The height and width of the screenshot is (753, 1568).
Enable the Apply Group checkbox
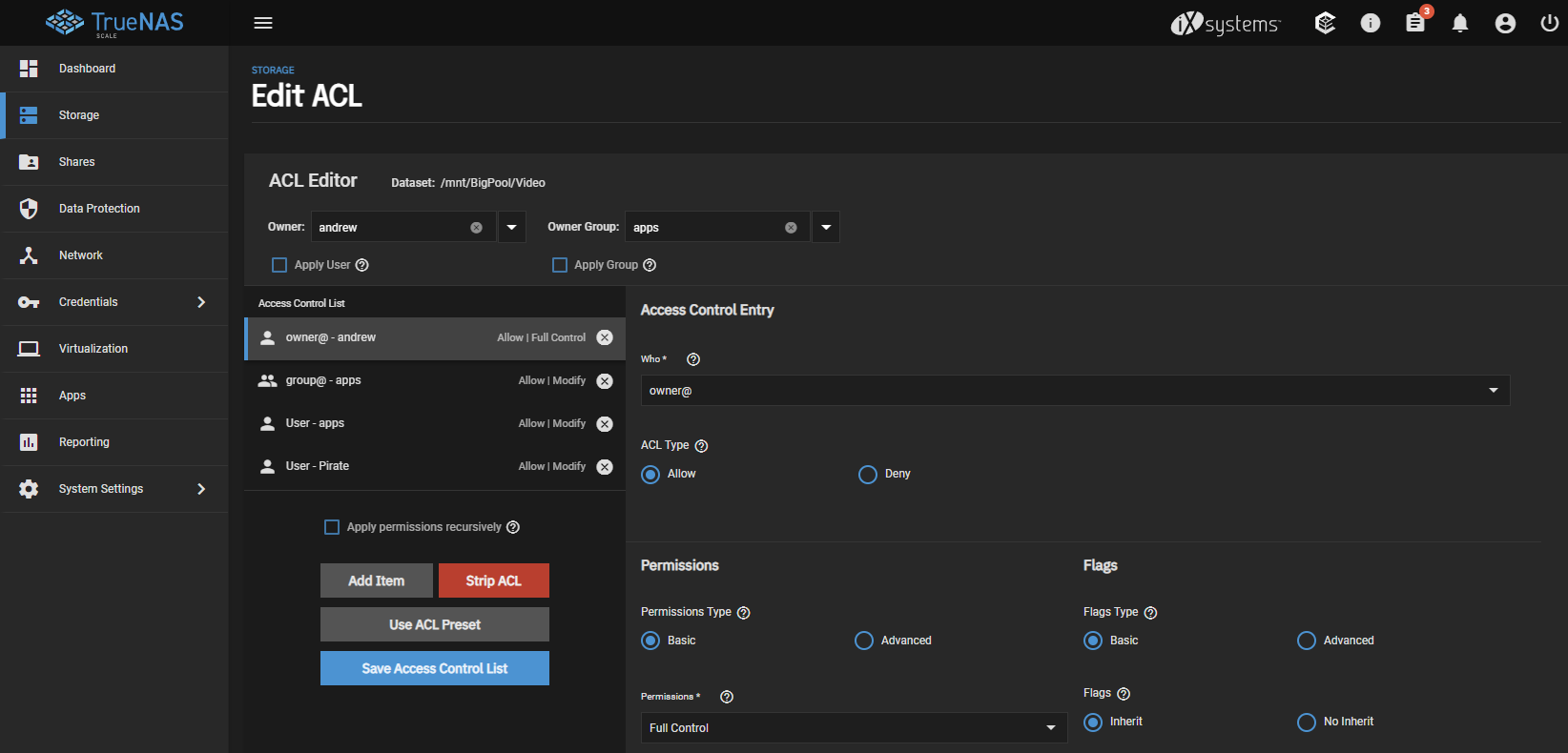(560, 265)
